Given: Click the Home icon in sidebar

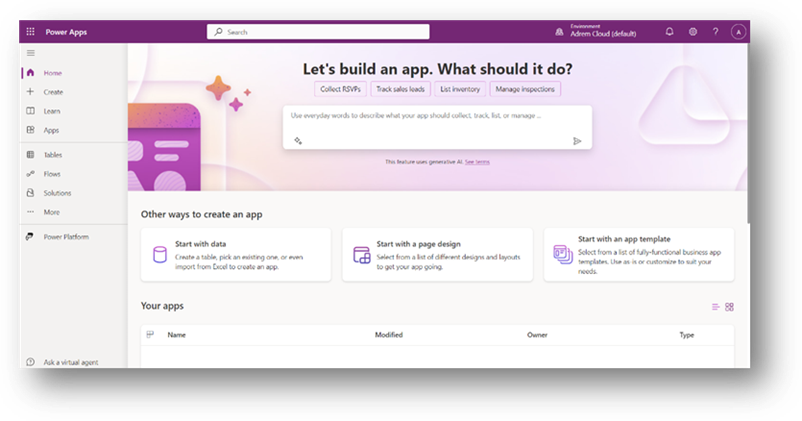Looking at the screenshot, I should (x=30, y=73).
